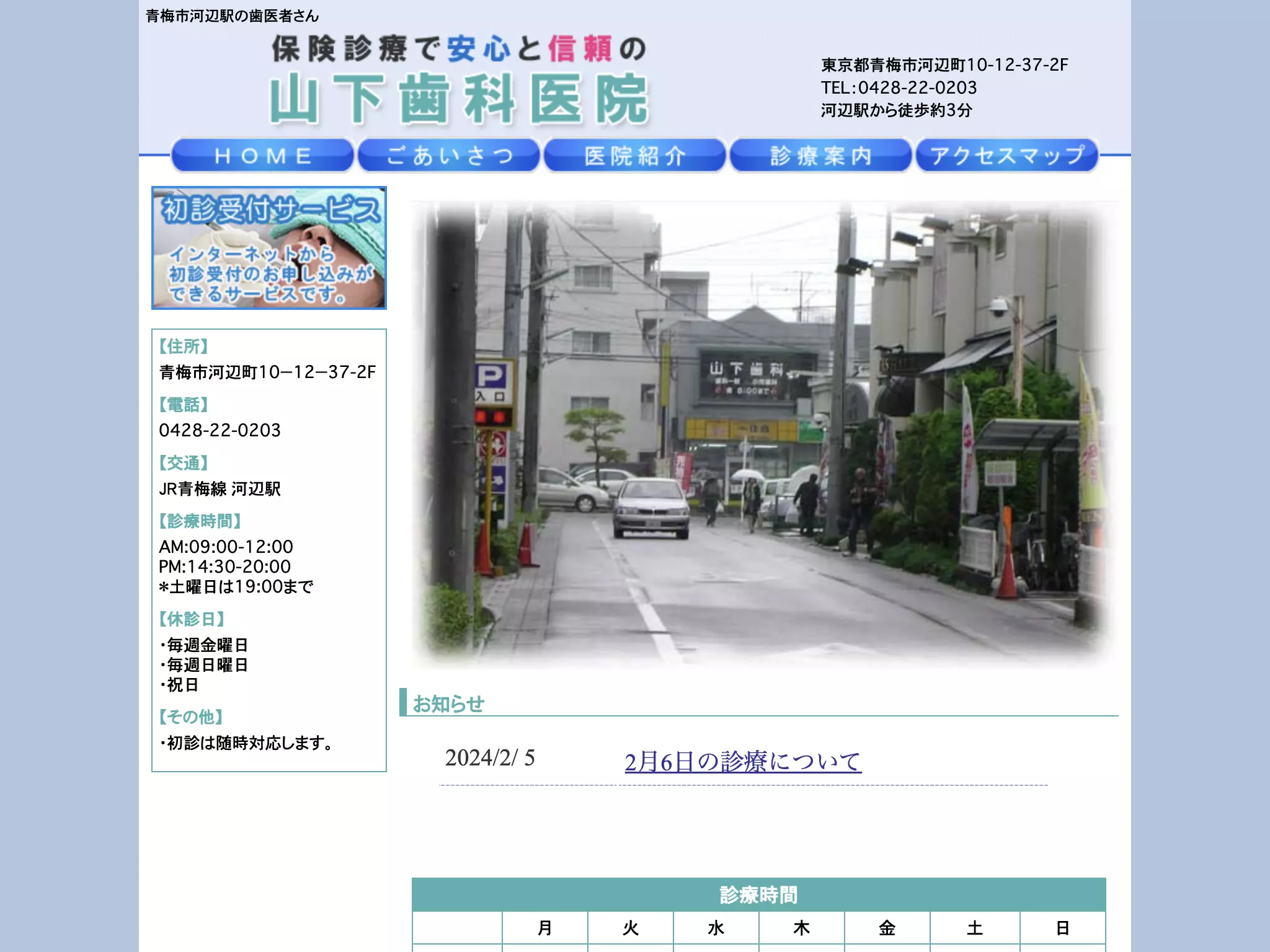Click the 火 column header in the table

point(630,928)
